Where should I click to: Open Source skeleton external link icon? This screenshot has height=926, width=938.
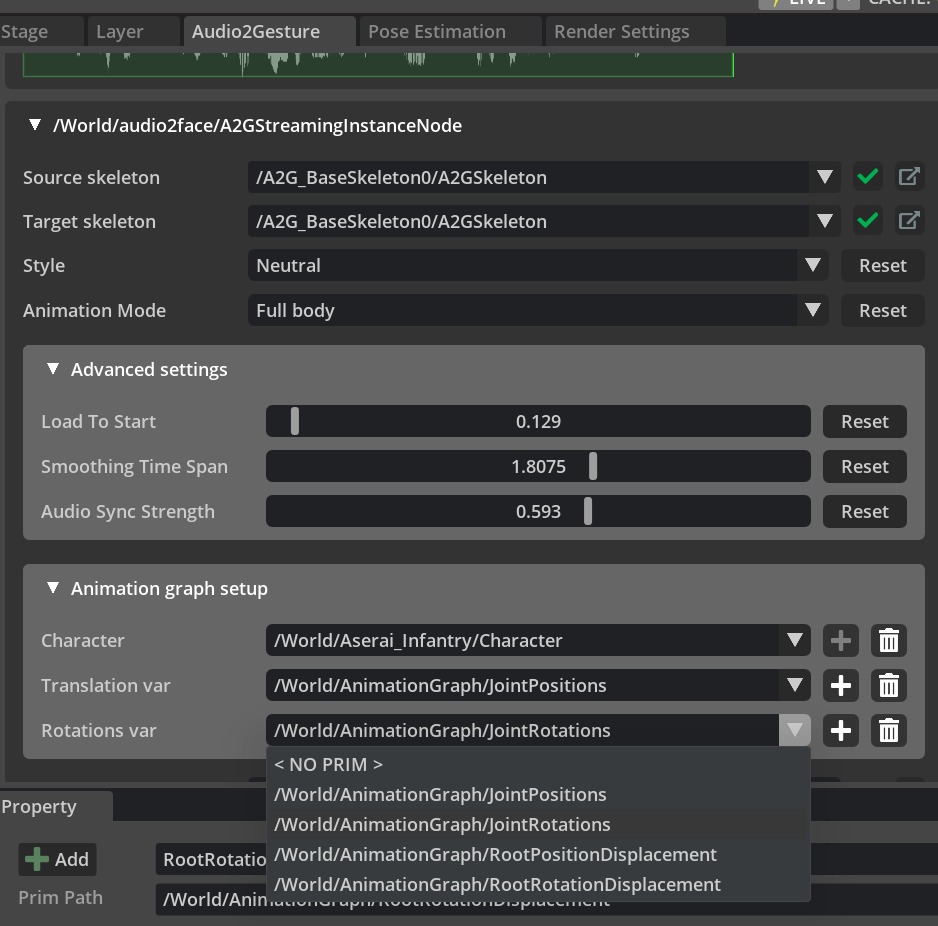909,178
